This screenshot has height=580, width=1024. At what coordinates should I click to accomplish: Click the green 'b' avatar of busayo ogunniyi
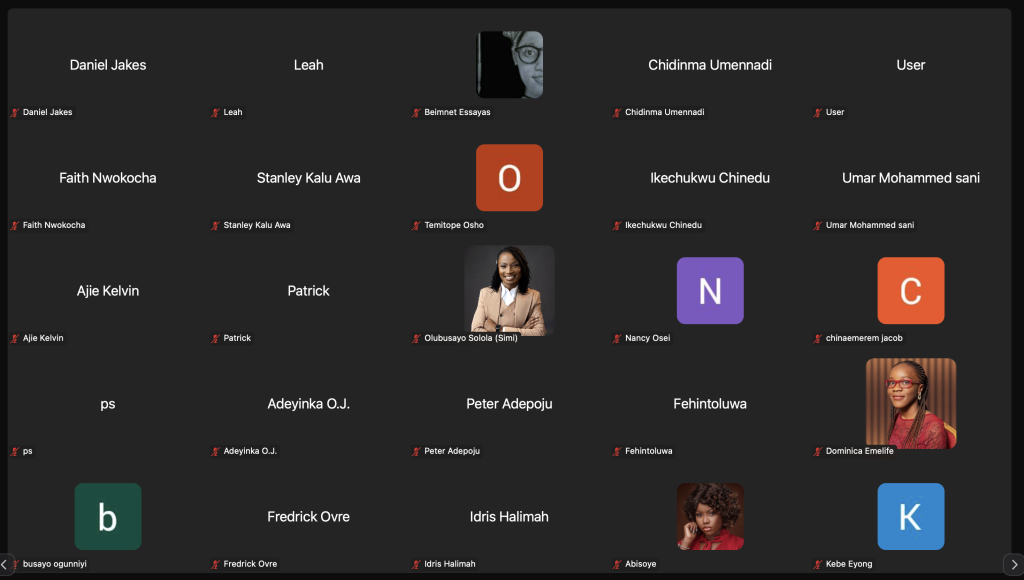[x=108, y=517]
